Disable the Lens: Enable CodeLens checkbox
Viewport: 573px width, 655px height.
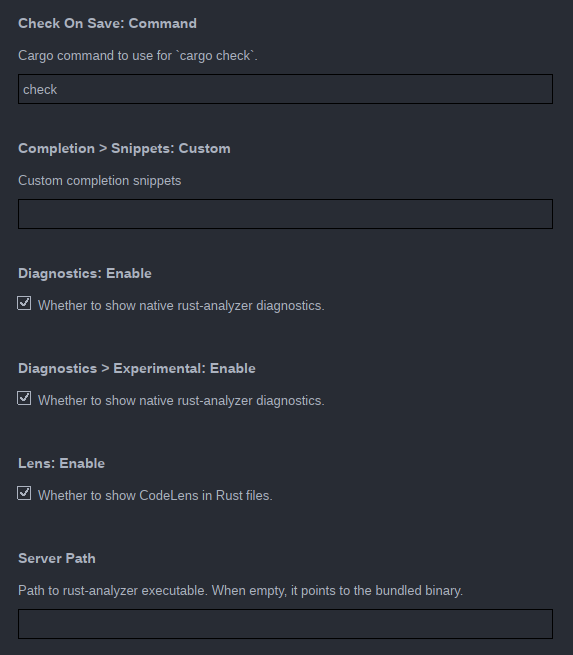pos(24,493)
